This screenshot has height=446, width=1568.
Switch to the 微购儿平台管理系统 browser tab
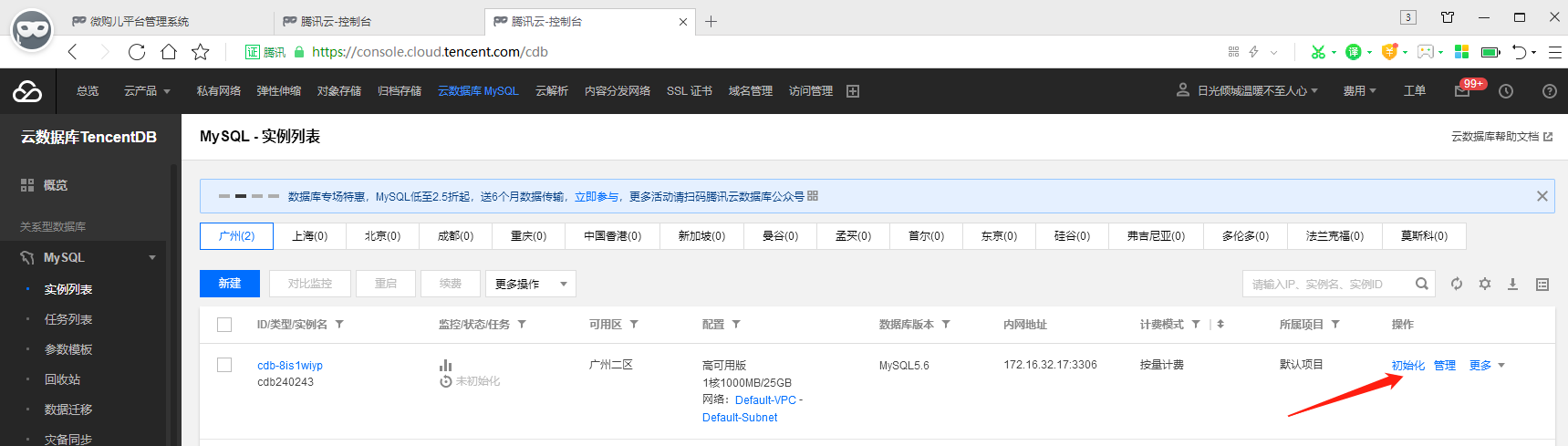140,21
